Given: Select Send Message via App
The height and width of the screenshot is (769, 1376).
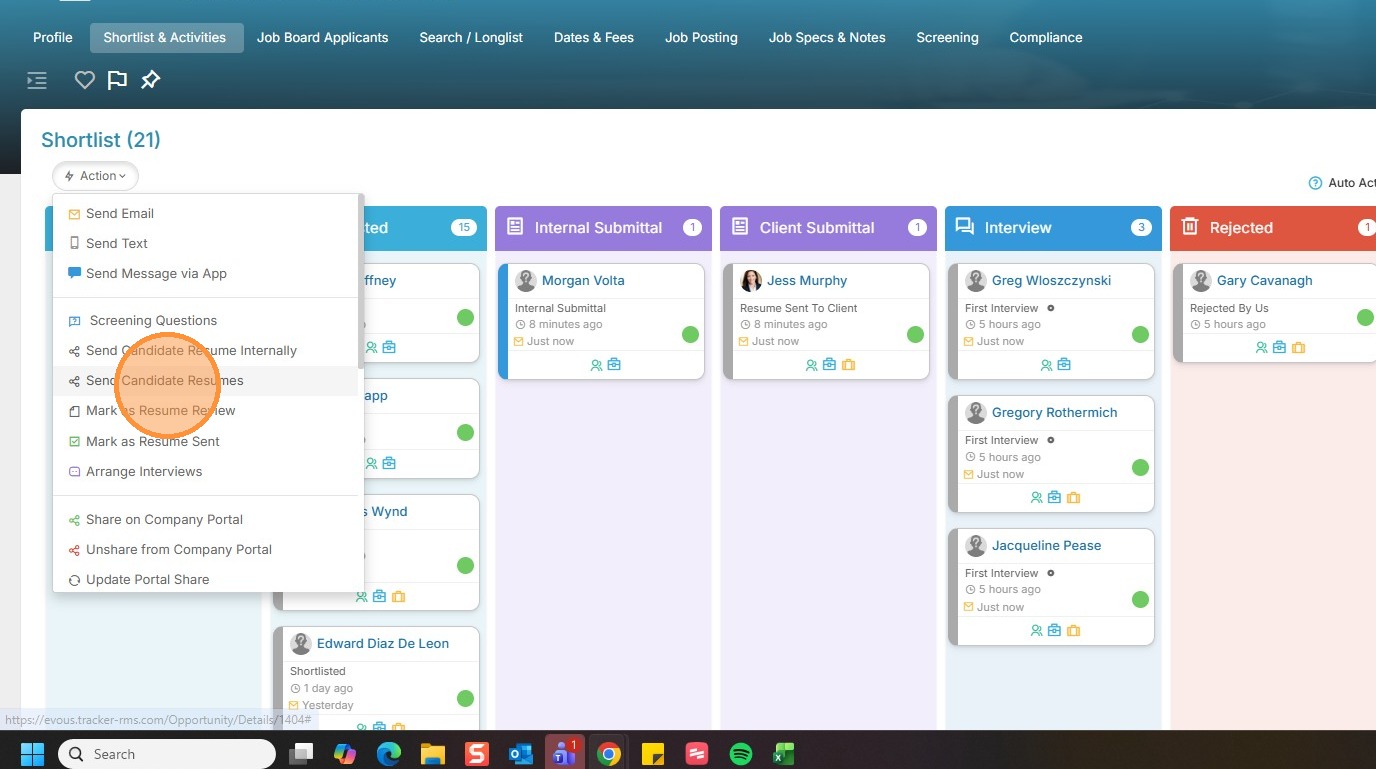Looking at the screenshot, I should [x=156, y=274].
